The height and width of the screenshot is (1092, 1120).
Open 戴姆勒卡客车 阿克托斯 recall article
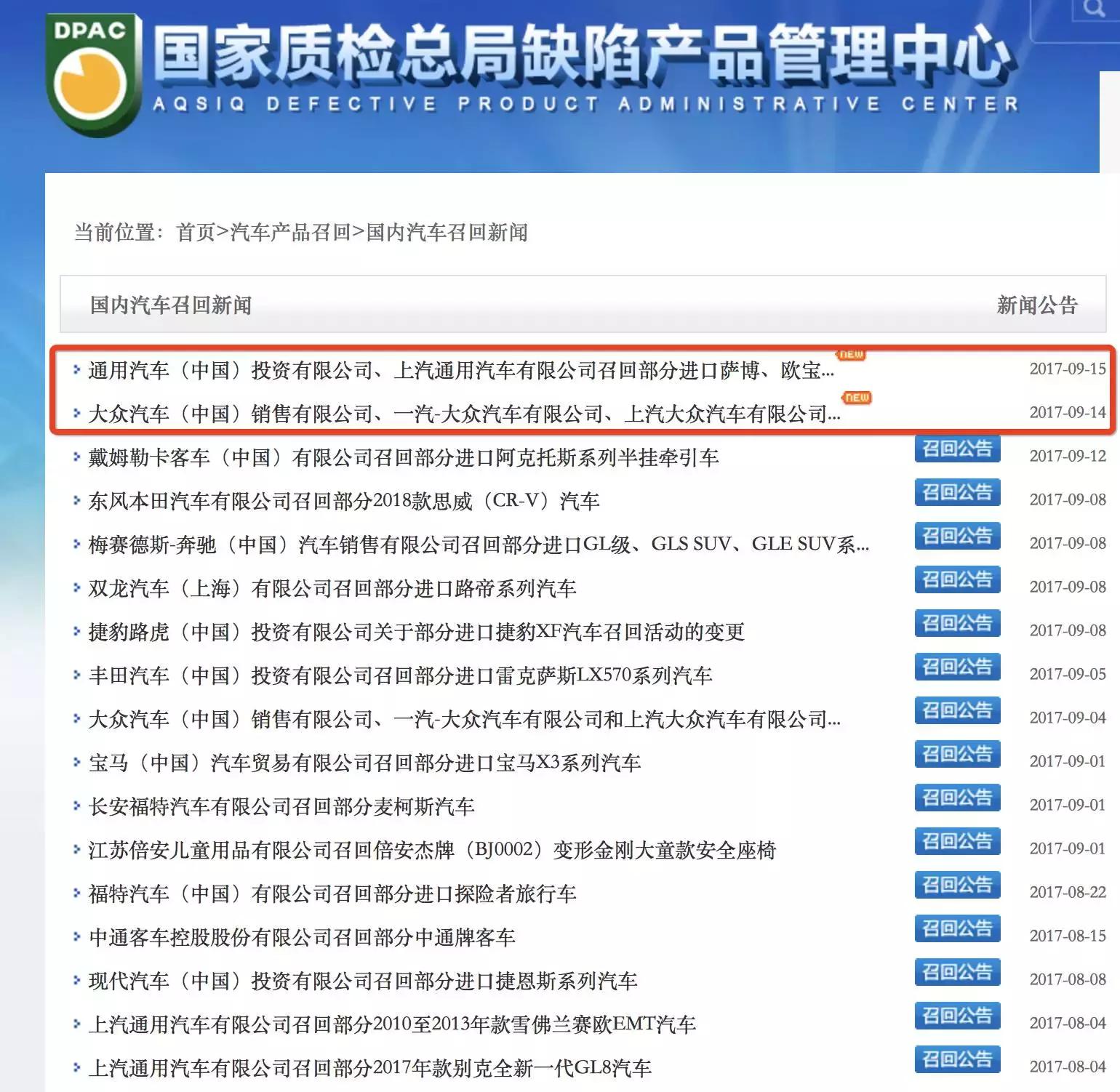tap(404, 458)
